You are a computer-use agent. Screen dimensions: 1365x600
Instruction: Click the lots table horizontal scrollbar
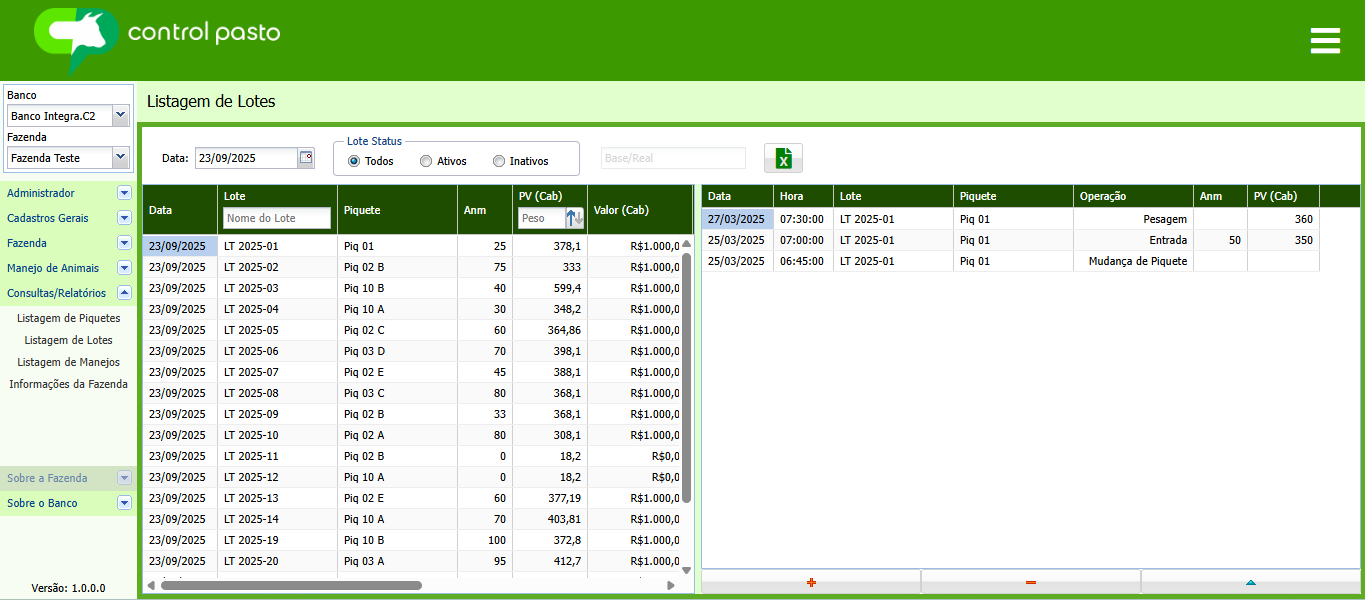point(291,585)
